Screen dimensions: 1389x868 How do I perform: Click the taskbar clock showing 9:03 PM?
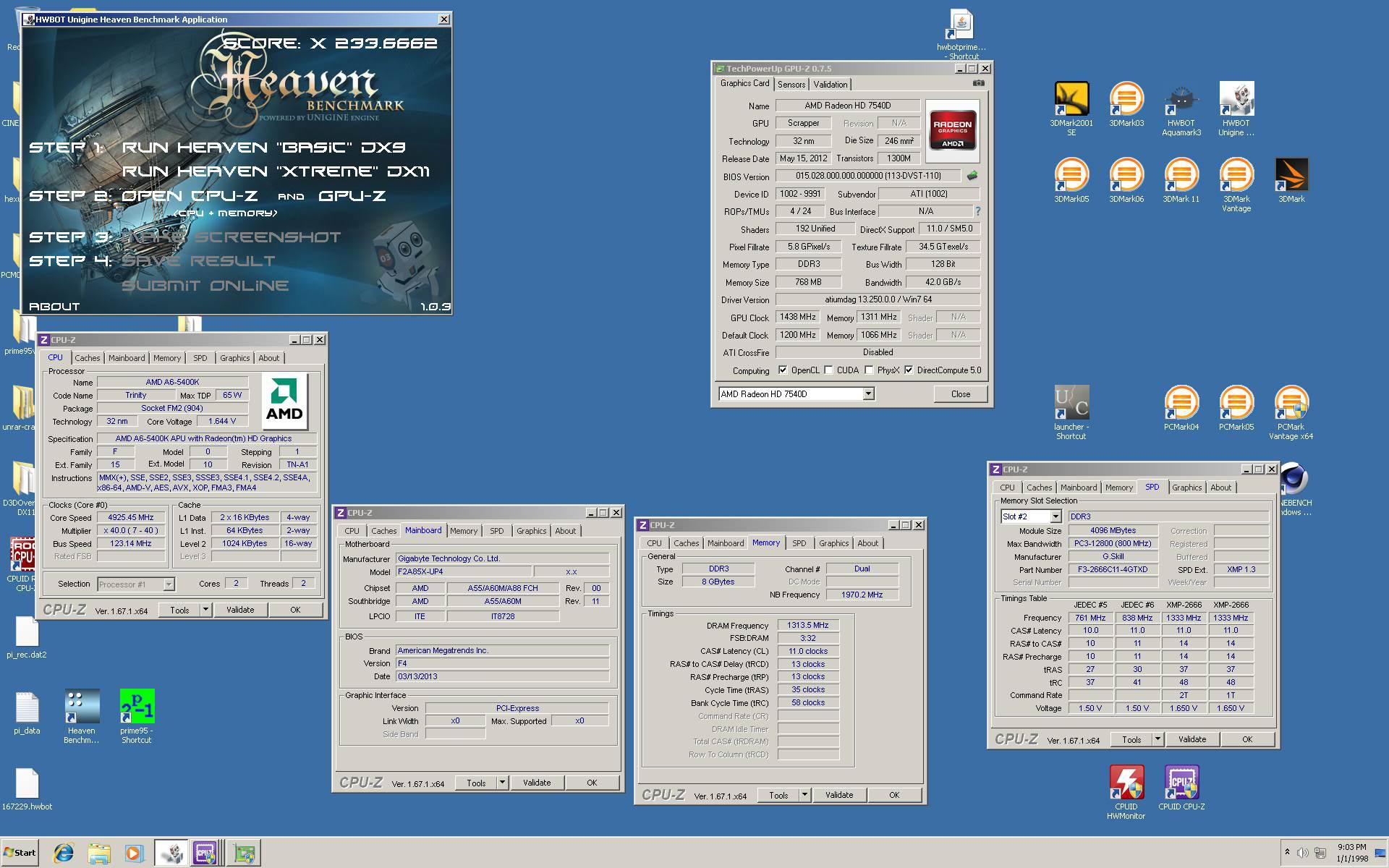pyautogui.click(x=1351, y=852)
